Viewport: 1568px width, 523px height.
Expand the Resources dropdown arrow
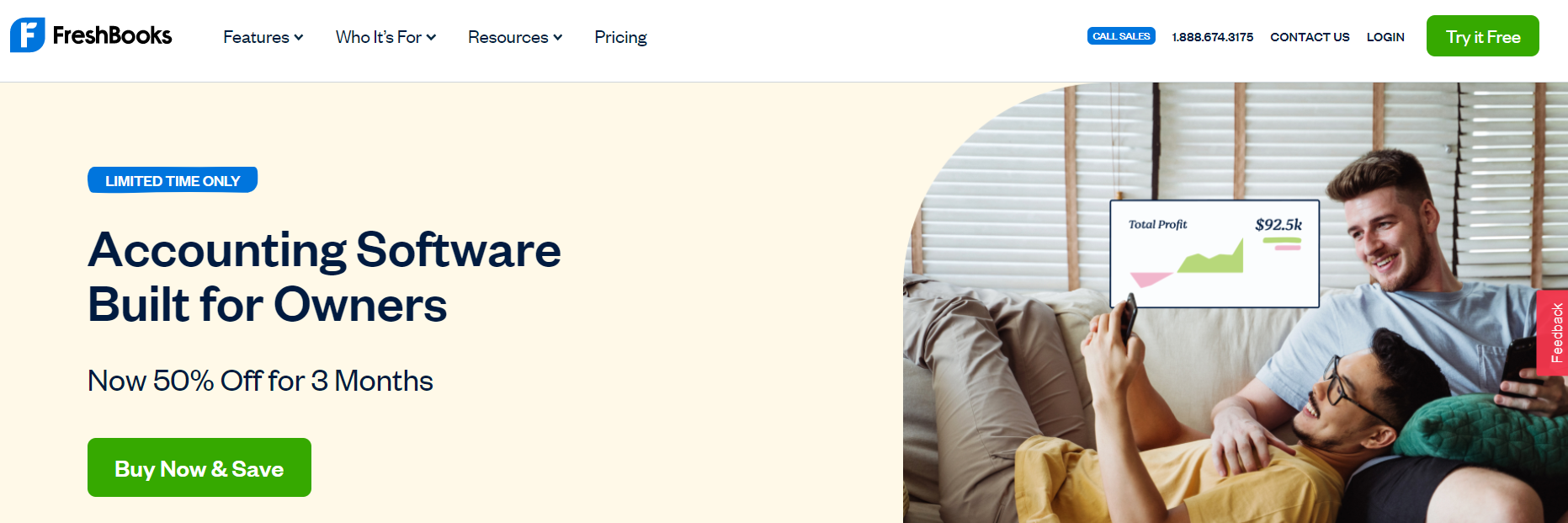pos(557,37)
